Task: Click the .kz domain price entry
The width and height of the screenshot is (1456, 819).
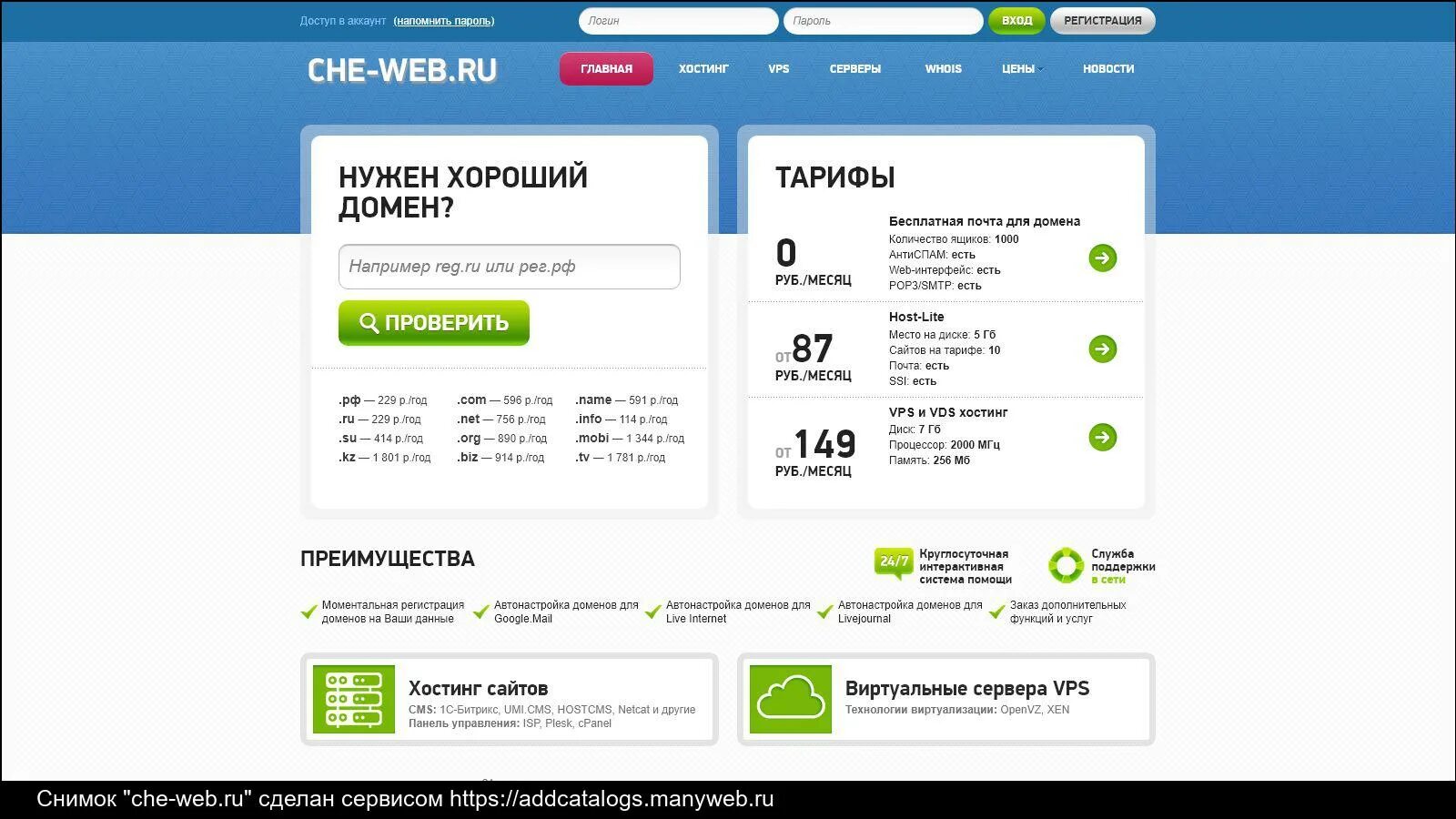Action: pyautogui.click(x=385, y=458)
